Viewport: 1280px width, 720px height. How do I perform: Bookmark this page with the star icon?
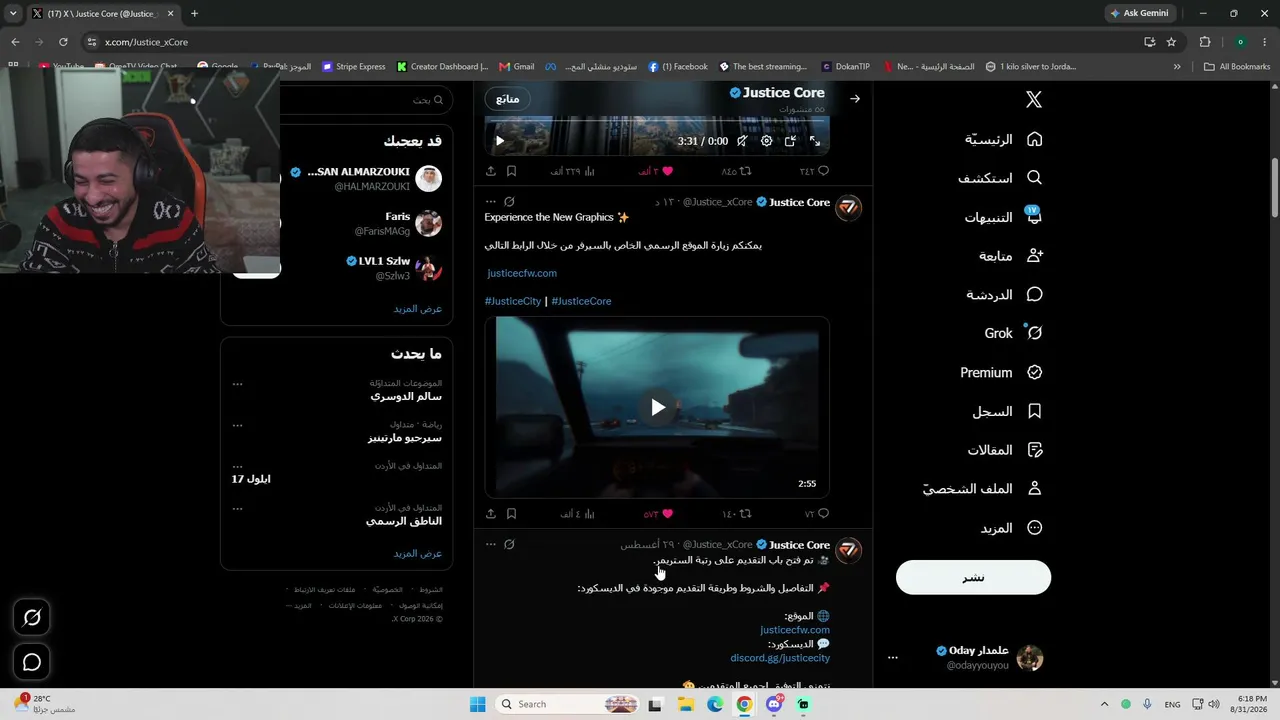click(1171, 42)
